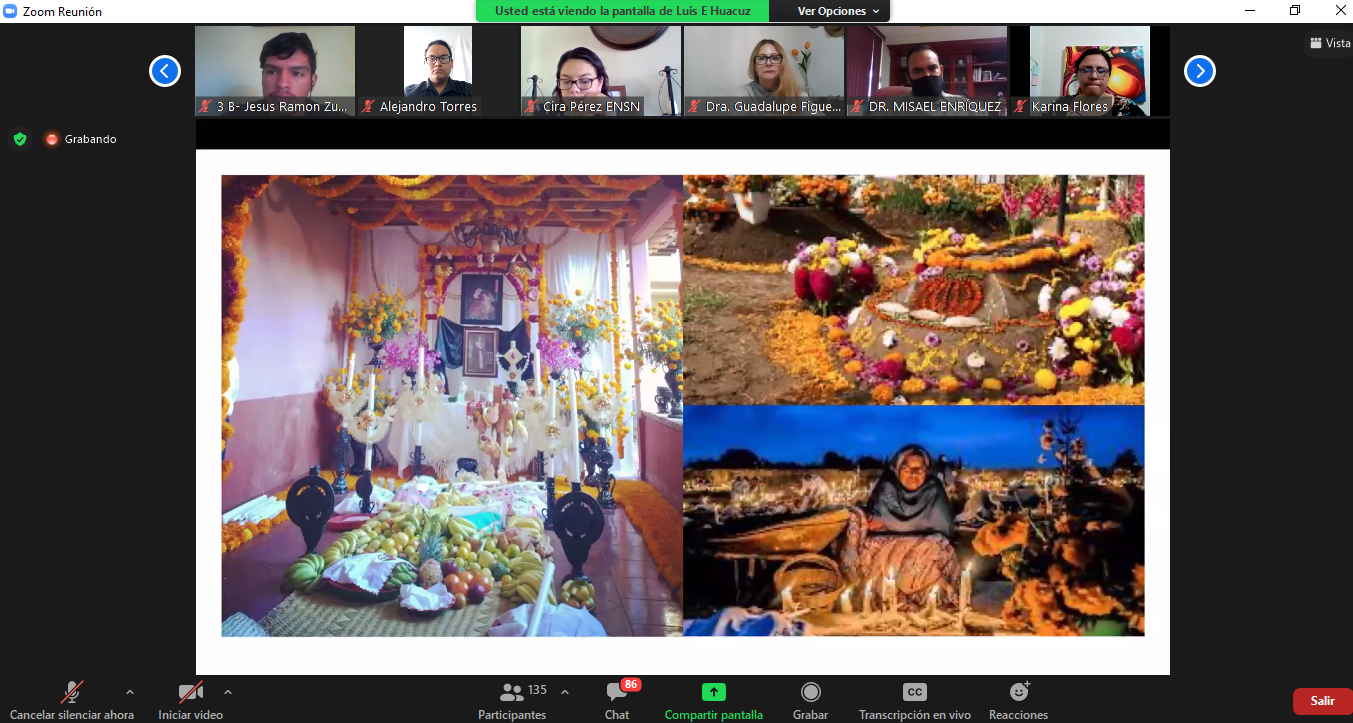1353x723 pixels.
Task: Click the muted mic icon beside Karina Flores
Action: click(x=1021, y=106)
